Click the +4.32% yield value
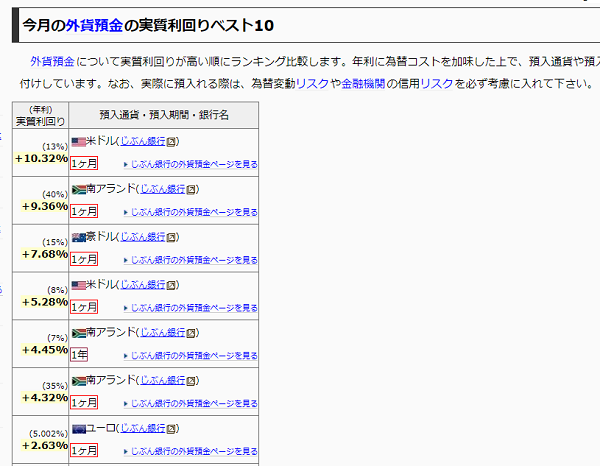This screenshot has width=600, height=466. [x=45, y=398]
